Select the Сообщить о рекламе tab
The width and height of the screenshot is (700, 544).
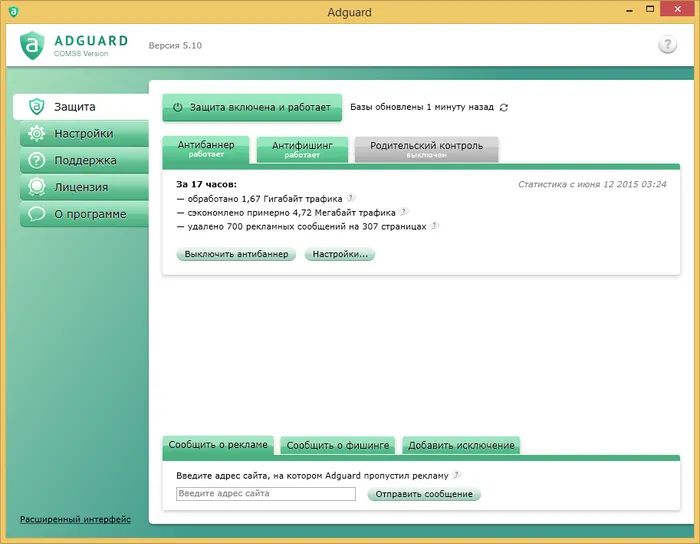pos(218,445)
